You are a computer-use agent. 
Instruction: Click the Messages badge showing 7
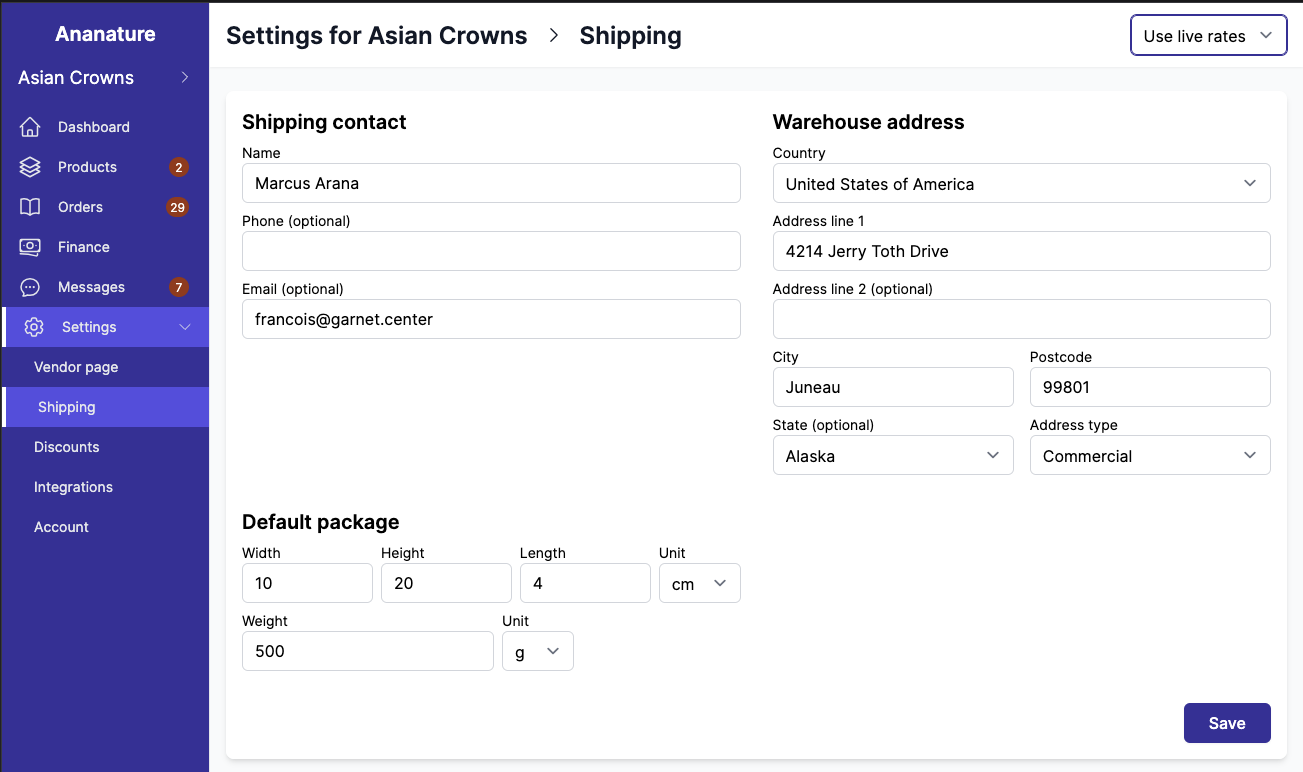[x=178, y=287]
